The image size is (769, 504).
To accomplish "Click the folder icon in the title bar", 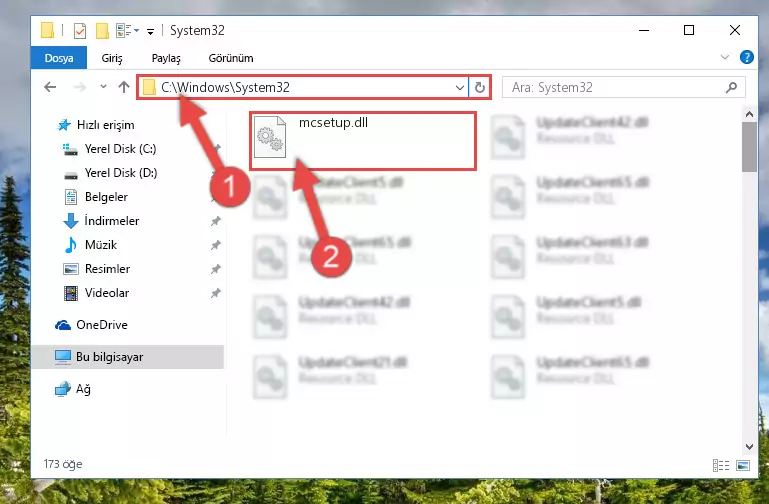I will pyautogui.click(x=47, y=30).
